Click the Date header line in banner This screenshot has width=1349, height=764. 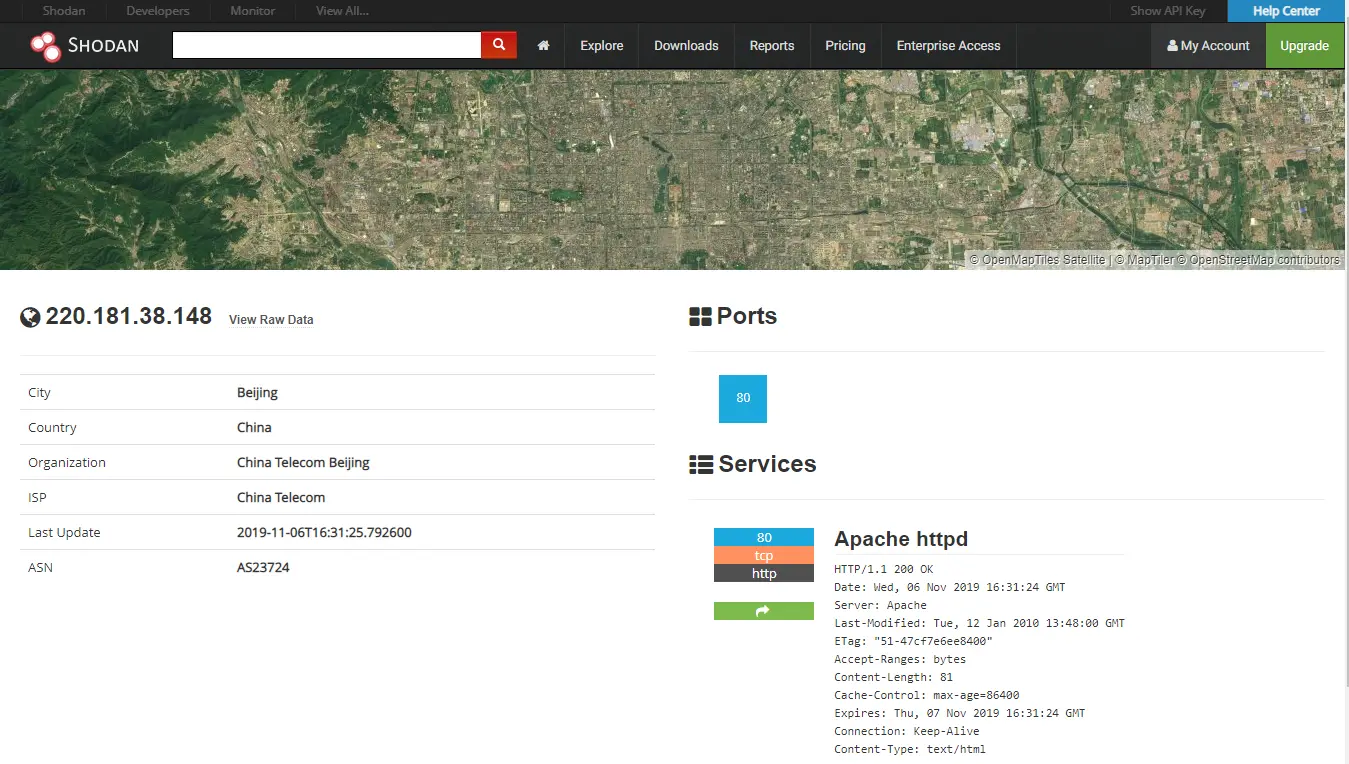(949, 587)
